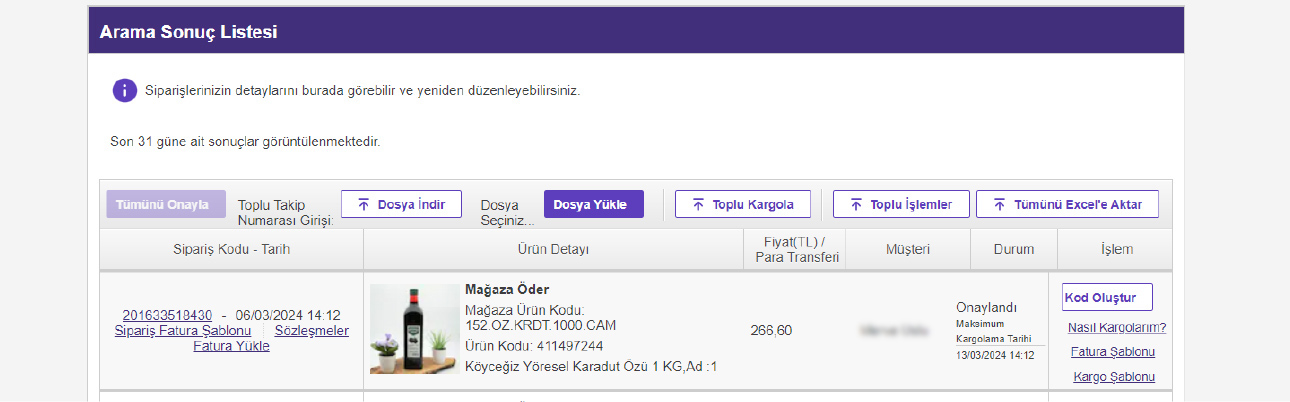Image resolution: width=1290 pixels, height=402 pixels.
Task: Click the Mağaza Öder product title
Action: [x=507, y=290]
